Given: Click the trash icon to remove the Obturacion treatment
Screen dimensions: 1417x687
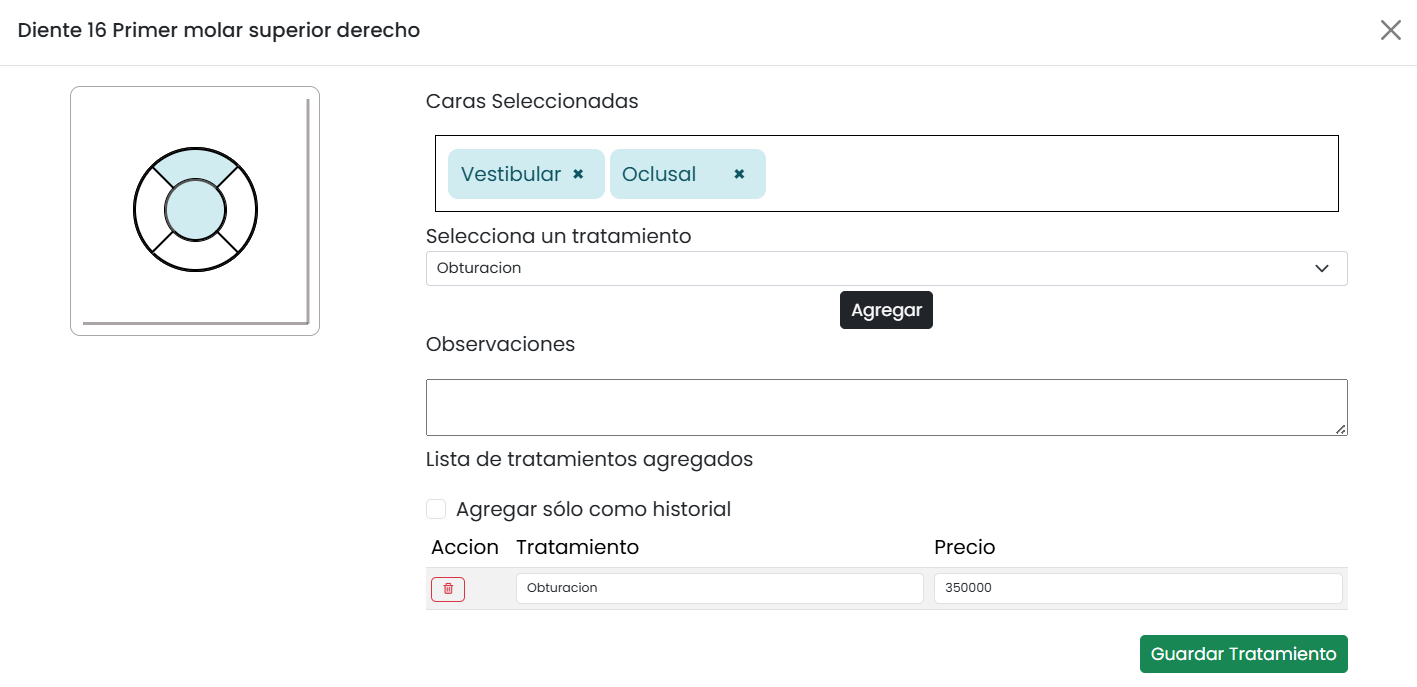Looking at the screenshot, I should click(x=447, y=589).
